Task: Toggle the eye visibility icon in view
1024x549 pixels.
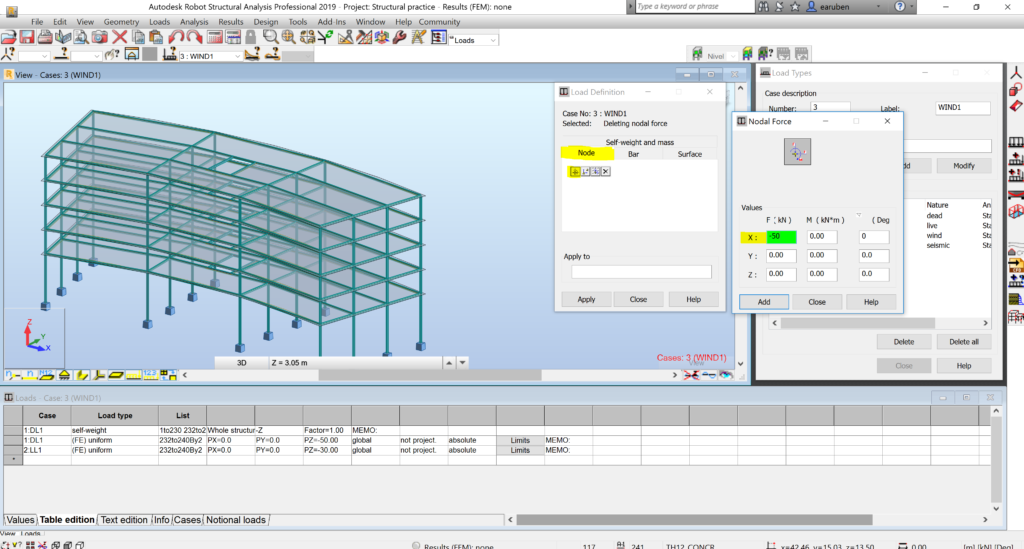Action: 726,375
